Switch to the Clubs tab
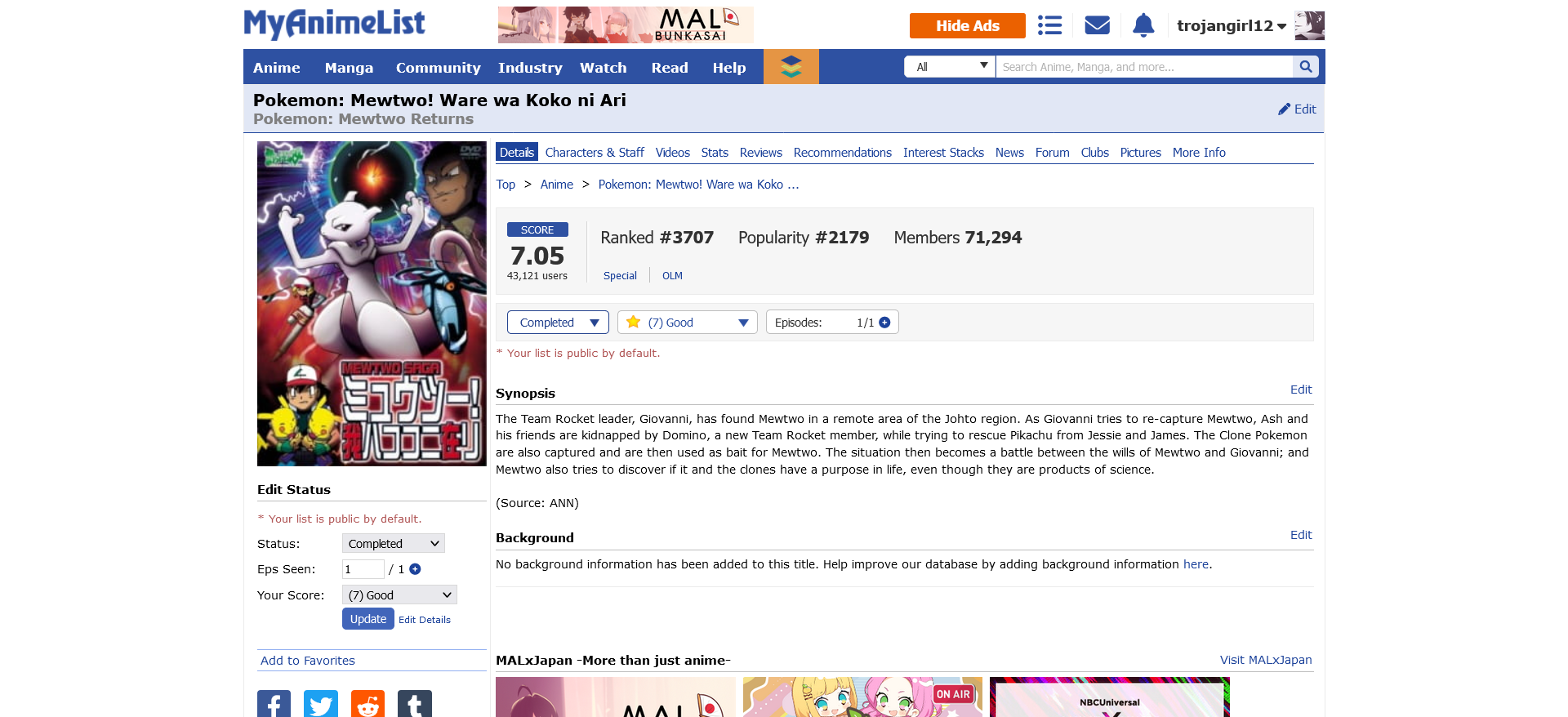 click(1095, 153)
